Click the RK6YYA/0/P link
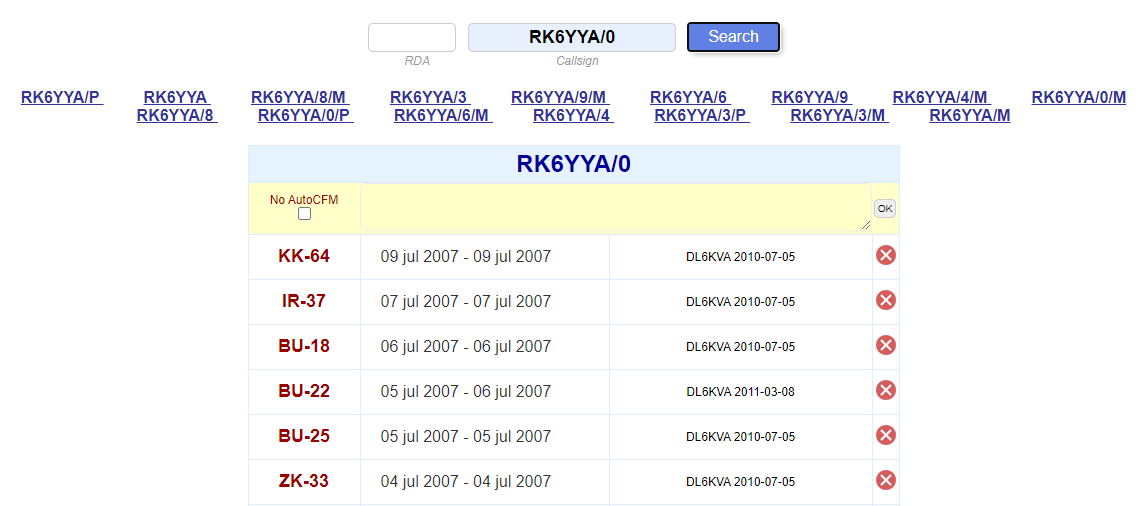 [304, 115]
